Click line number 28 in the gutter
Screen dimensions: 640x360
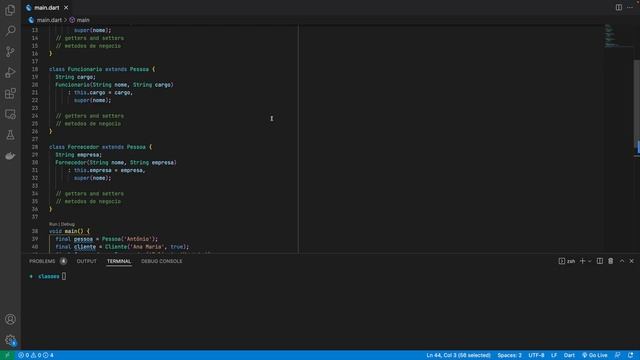click(x=35, y=147)
